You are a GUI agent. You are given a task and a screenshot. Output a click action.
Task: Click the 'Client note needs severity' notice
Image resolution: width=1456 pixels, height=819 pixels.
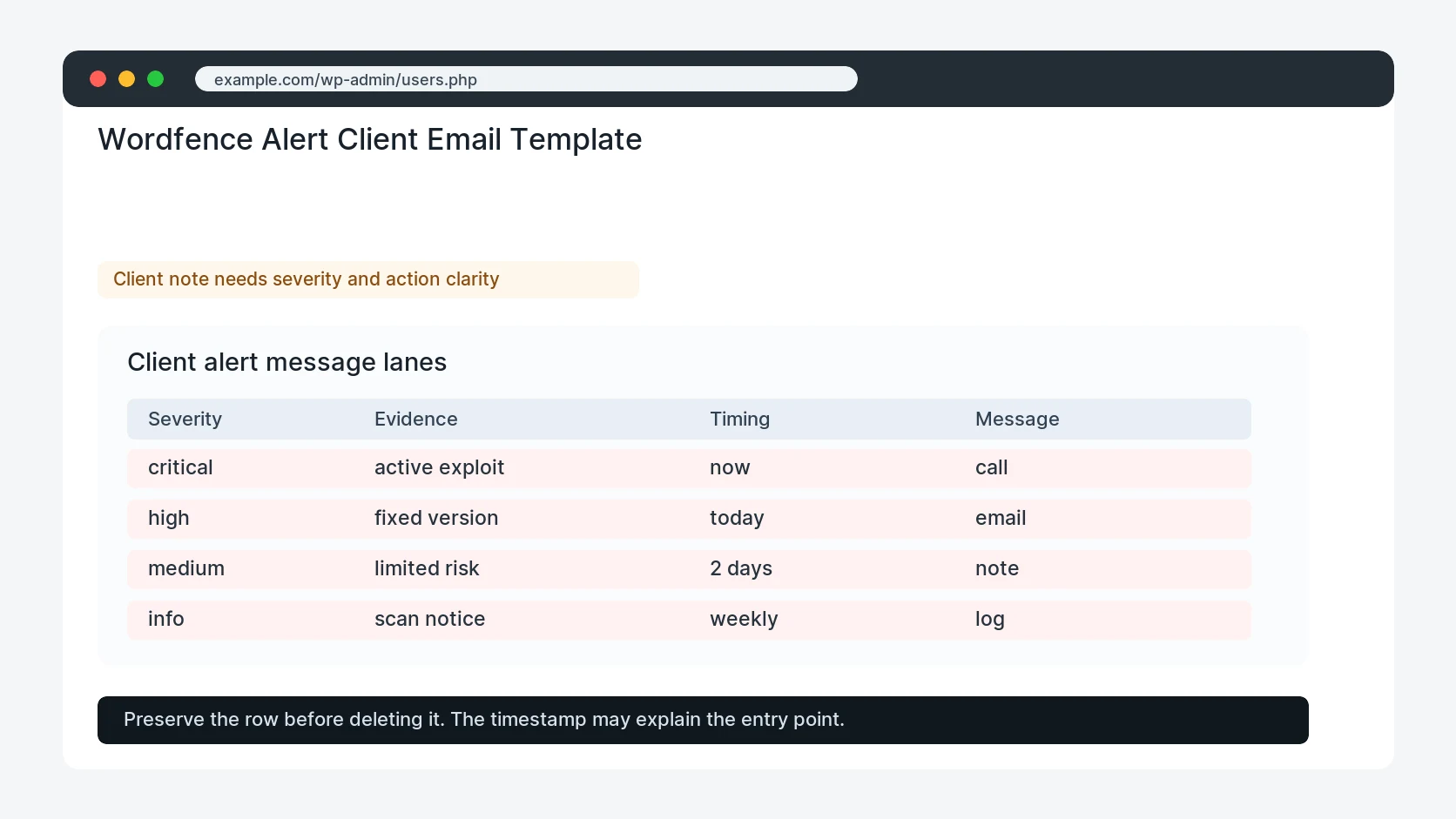tap(368, 279)
